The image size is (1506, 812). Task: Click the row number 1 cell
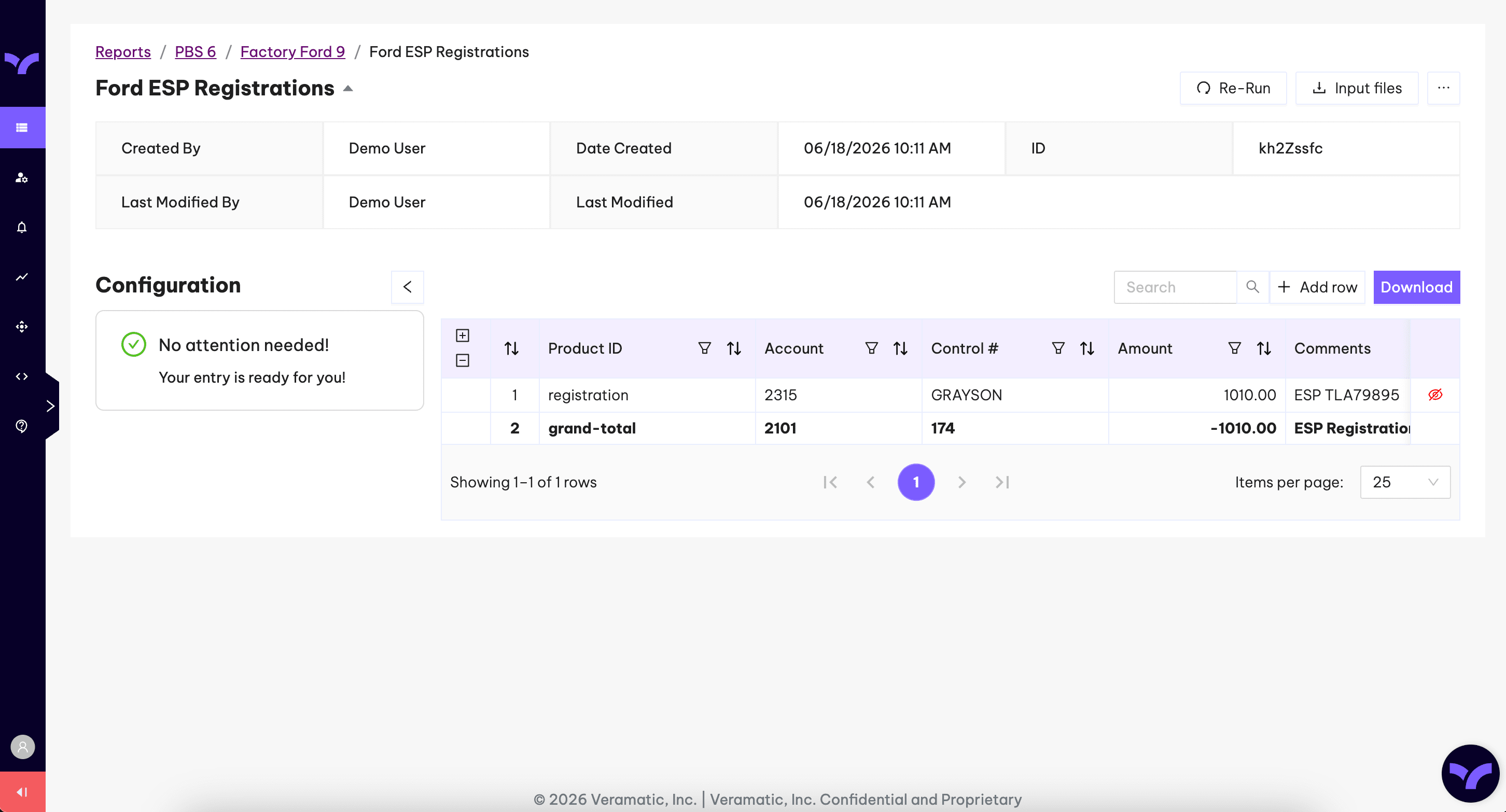[514, 395]
